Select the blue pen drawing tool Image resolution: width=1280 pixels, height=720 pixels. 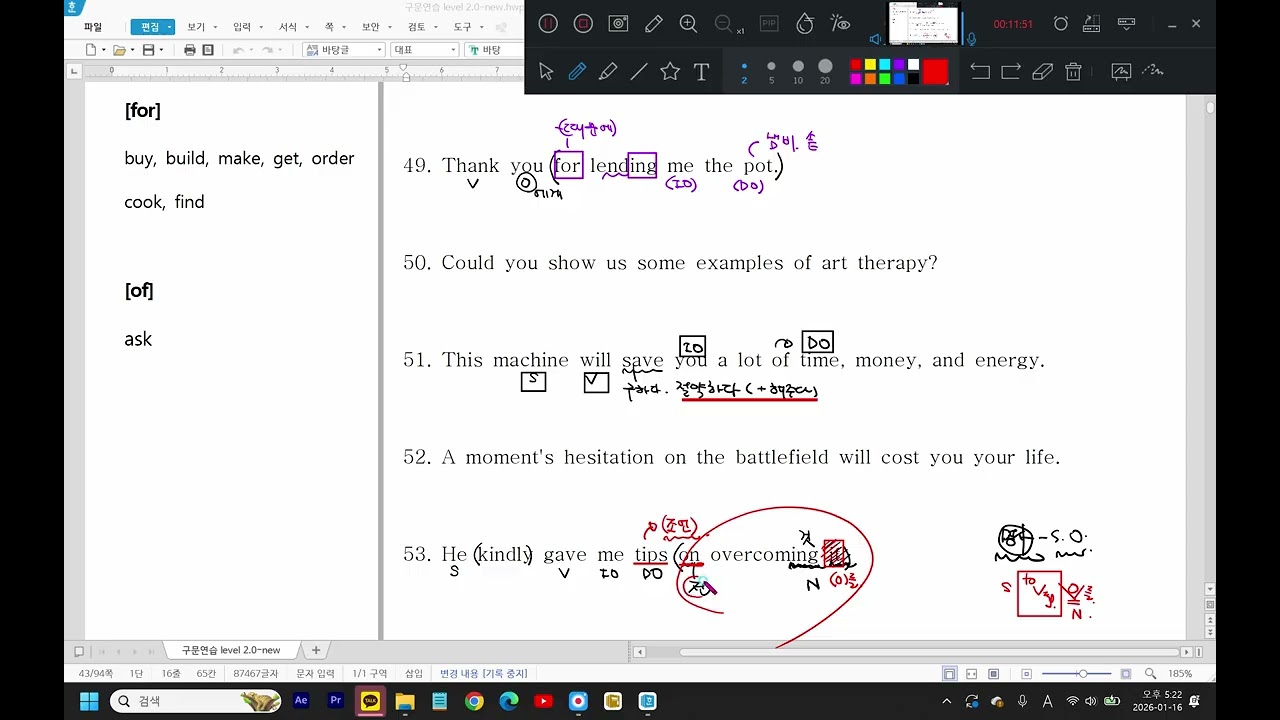point(577,71)
